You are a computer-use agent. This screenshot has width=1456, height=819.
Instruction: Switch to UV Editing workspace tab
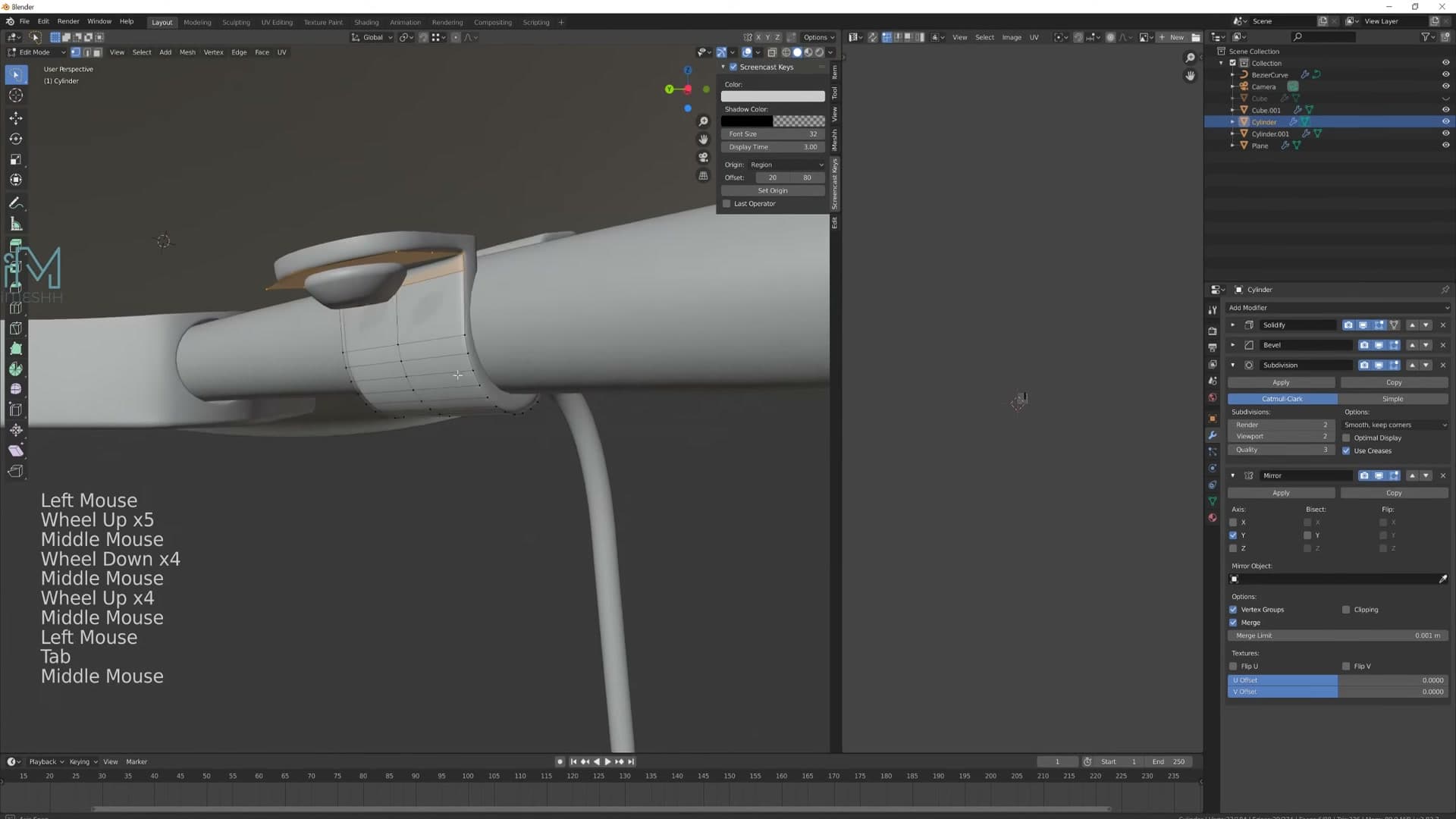[x=277, y=22]
